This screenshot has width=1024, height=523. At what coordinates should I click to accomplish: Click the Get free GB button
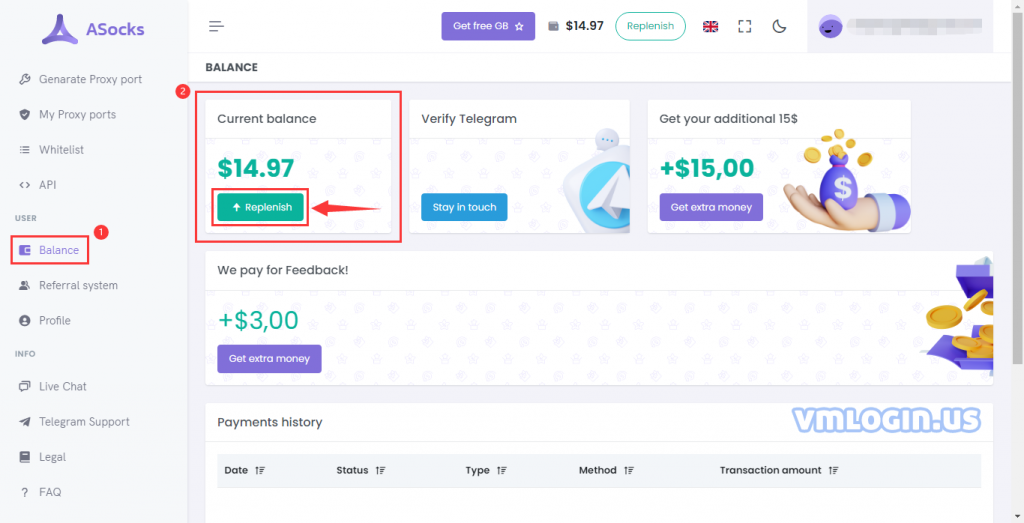[x=488, y=26]
